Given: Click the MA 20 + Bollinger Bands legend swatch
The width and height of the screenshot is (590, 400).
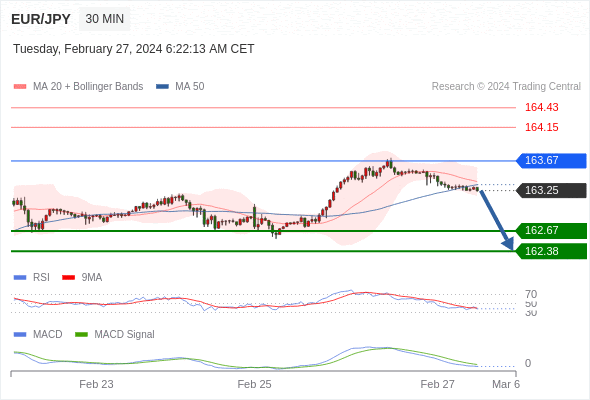Looking at the screenshot, I should [20, 87].
